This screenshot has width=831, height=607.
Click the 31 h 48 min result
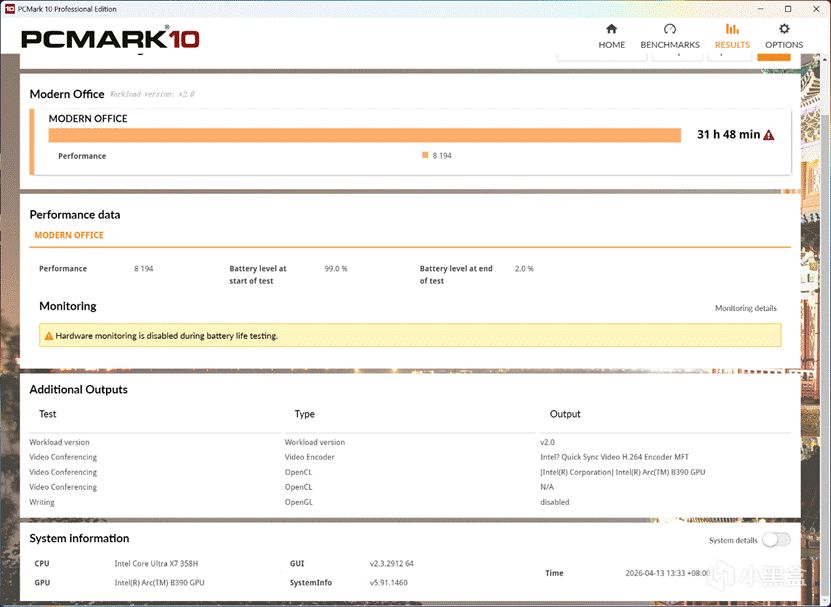pos(728,135)
